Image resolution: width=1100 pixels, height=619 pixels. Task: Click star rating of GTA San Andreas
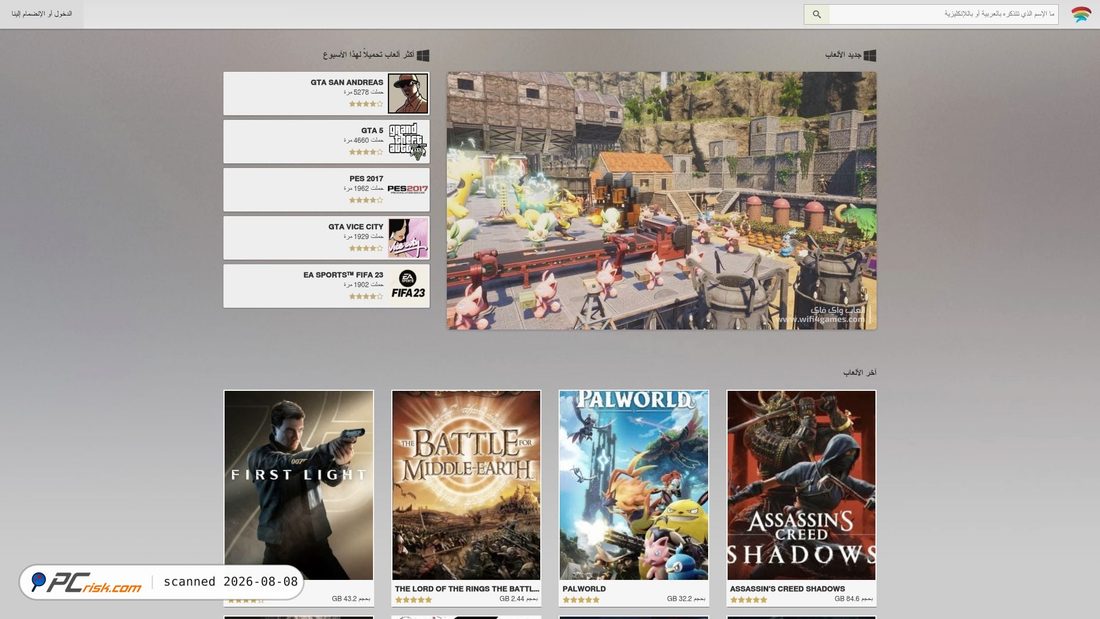point(366,104)
